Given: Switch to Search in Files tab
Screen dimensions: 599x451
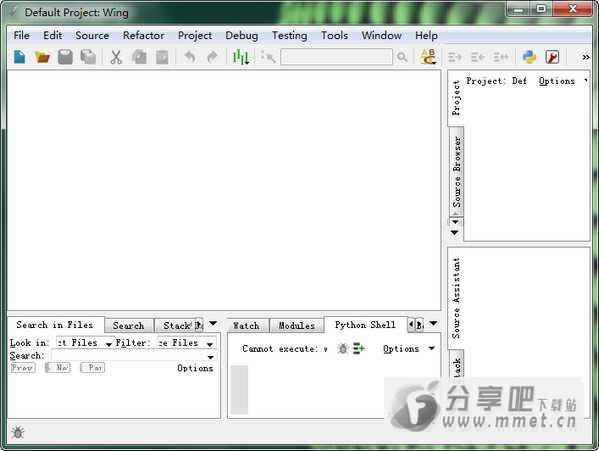Looking at the screenshot, I should (x=55, y=325).
